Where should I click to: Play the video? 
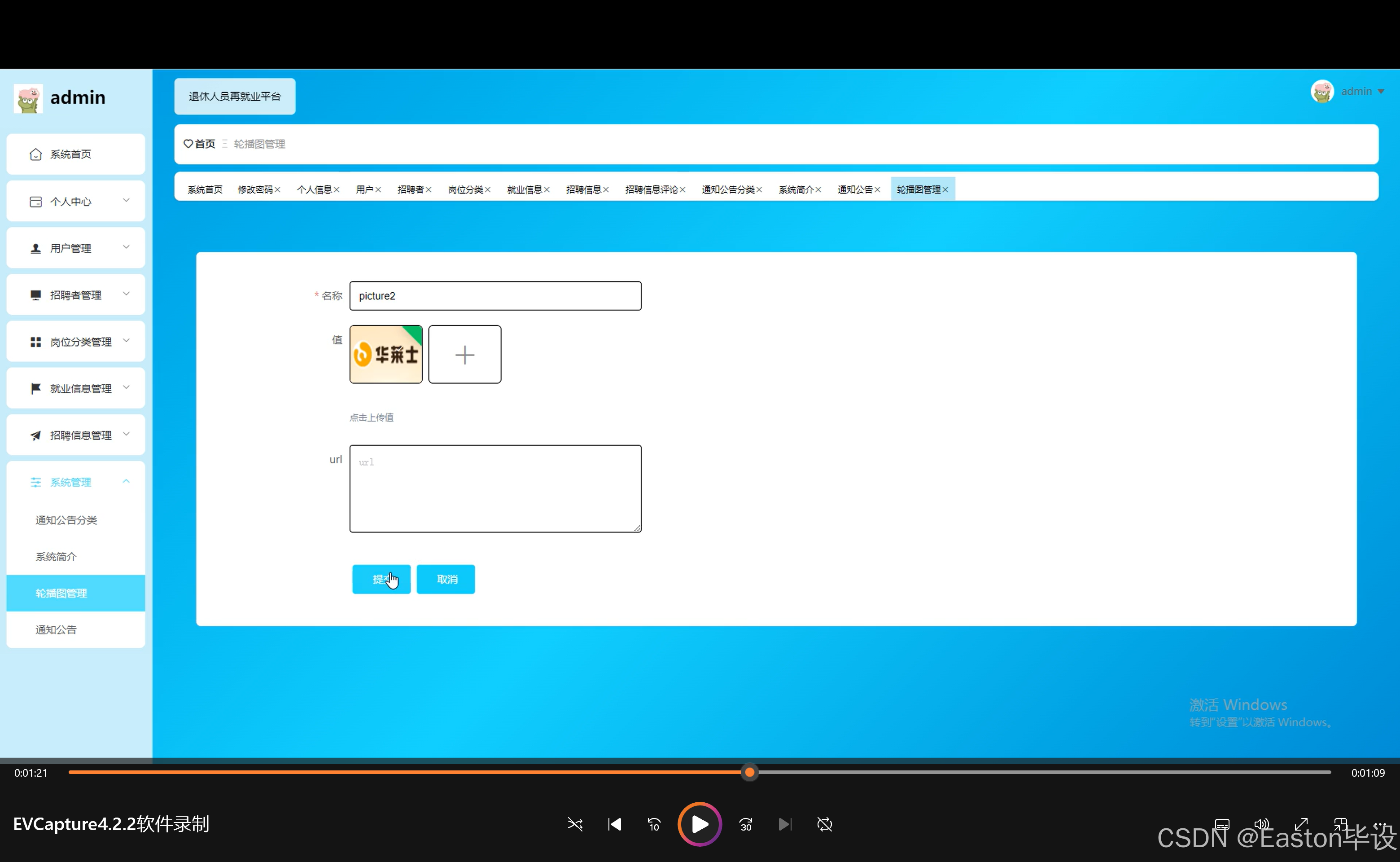(700, 824)
